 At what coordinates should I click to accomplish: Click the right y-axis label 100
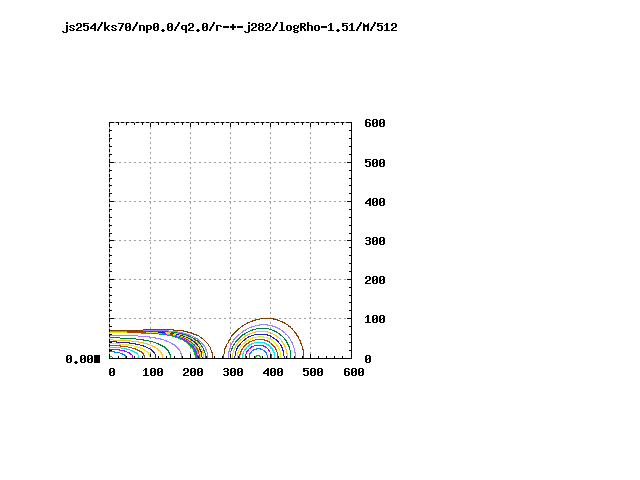(375, 319)
